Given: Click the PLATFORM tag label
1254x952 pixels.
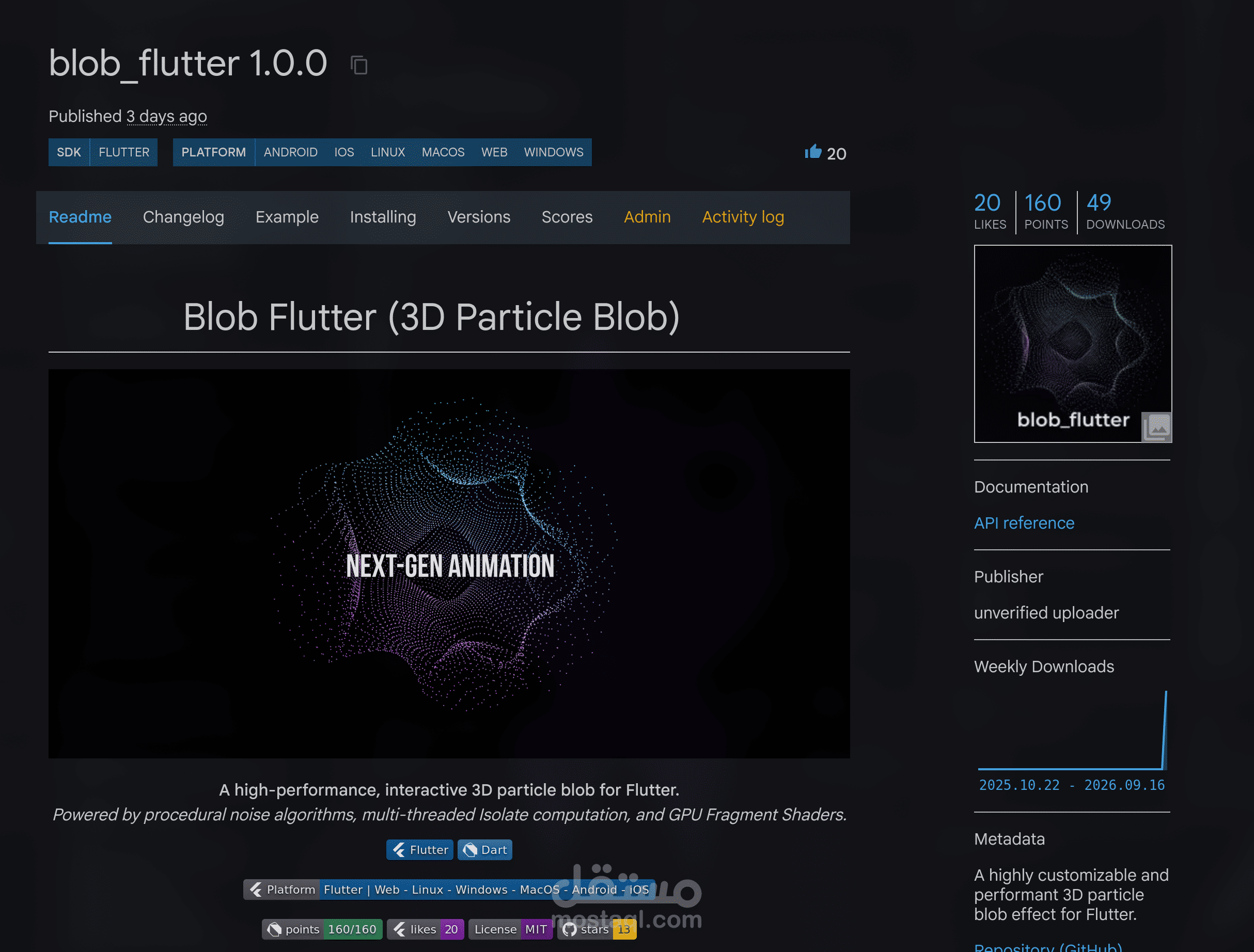Looking at the screenshot, I should [214, 152].
